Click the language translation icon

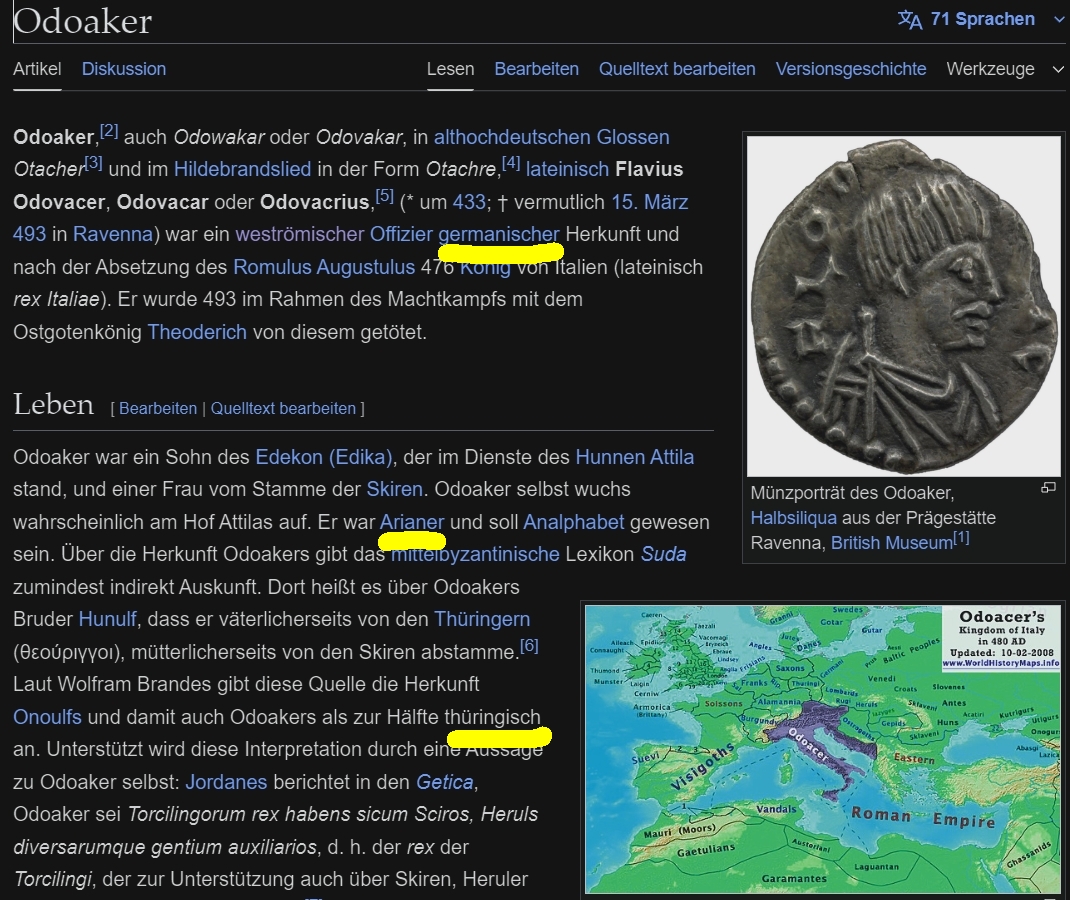coord(910,19)
